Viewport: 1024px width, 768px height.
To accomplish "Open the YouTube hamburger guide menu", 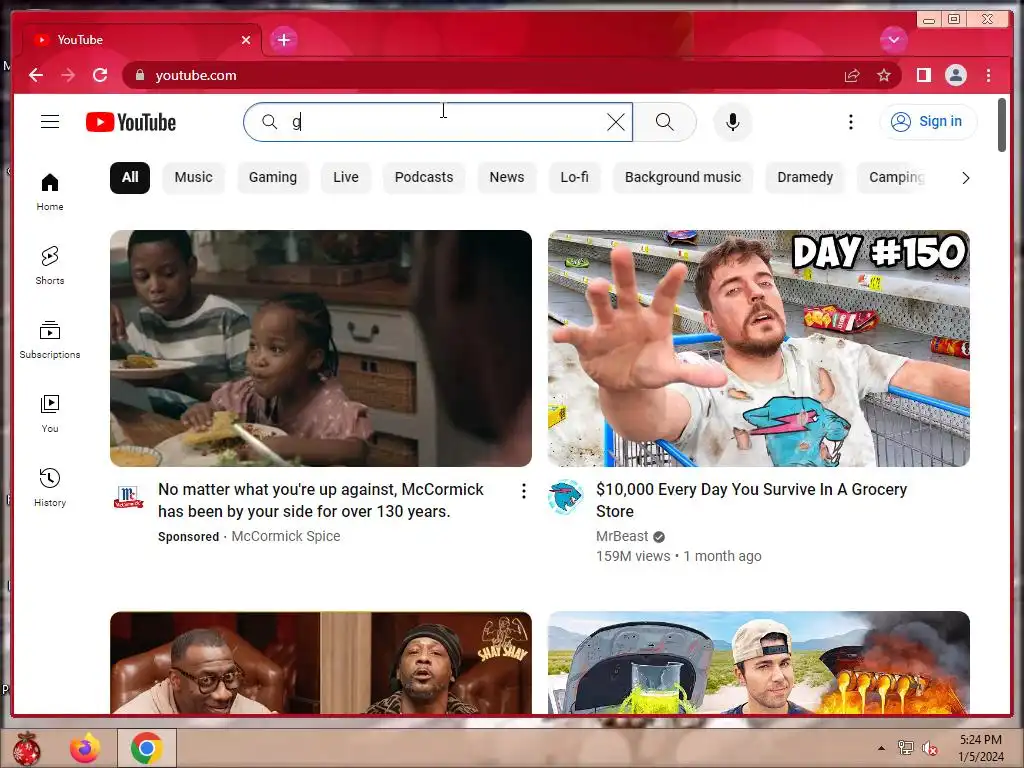I will (x=50, y=121).
